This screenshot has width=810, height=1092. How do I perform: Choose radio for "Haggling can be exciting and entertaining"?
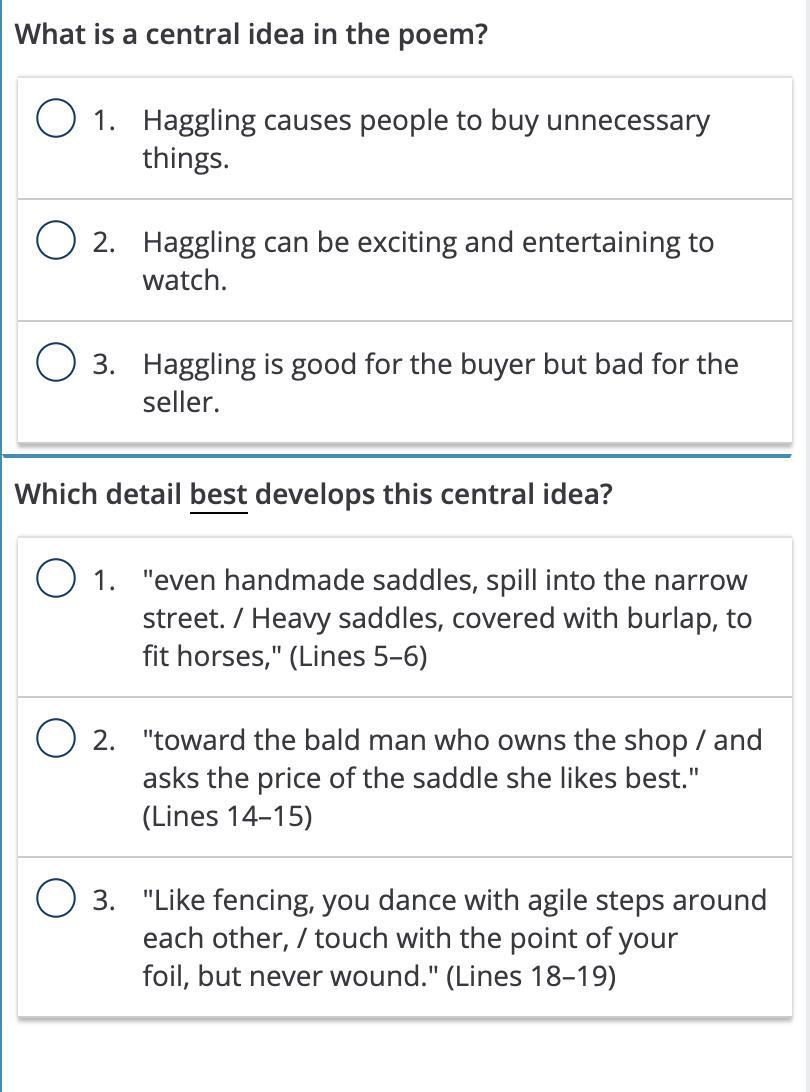[x=56, y=243]
